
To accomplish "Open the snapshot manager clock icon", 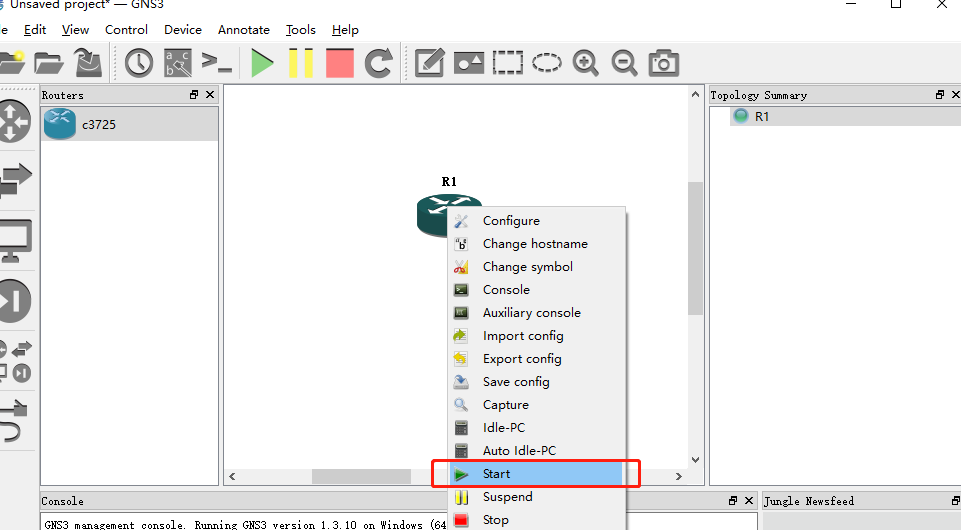I will (x=139, y=63).
